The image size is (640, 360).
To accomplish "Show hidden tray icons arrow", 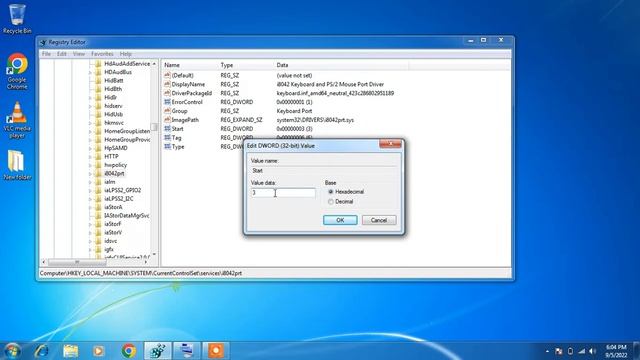I will 547,351.
